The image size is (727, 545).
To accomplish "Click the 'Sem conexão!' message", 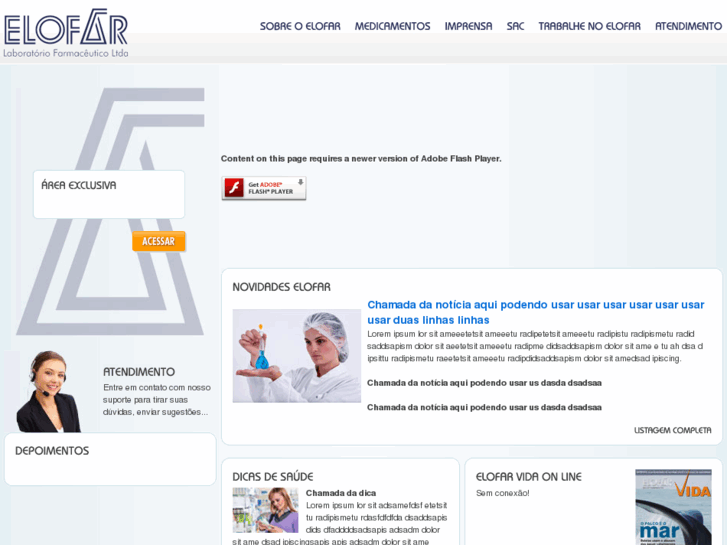I will point(503,493).
